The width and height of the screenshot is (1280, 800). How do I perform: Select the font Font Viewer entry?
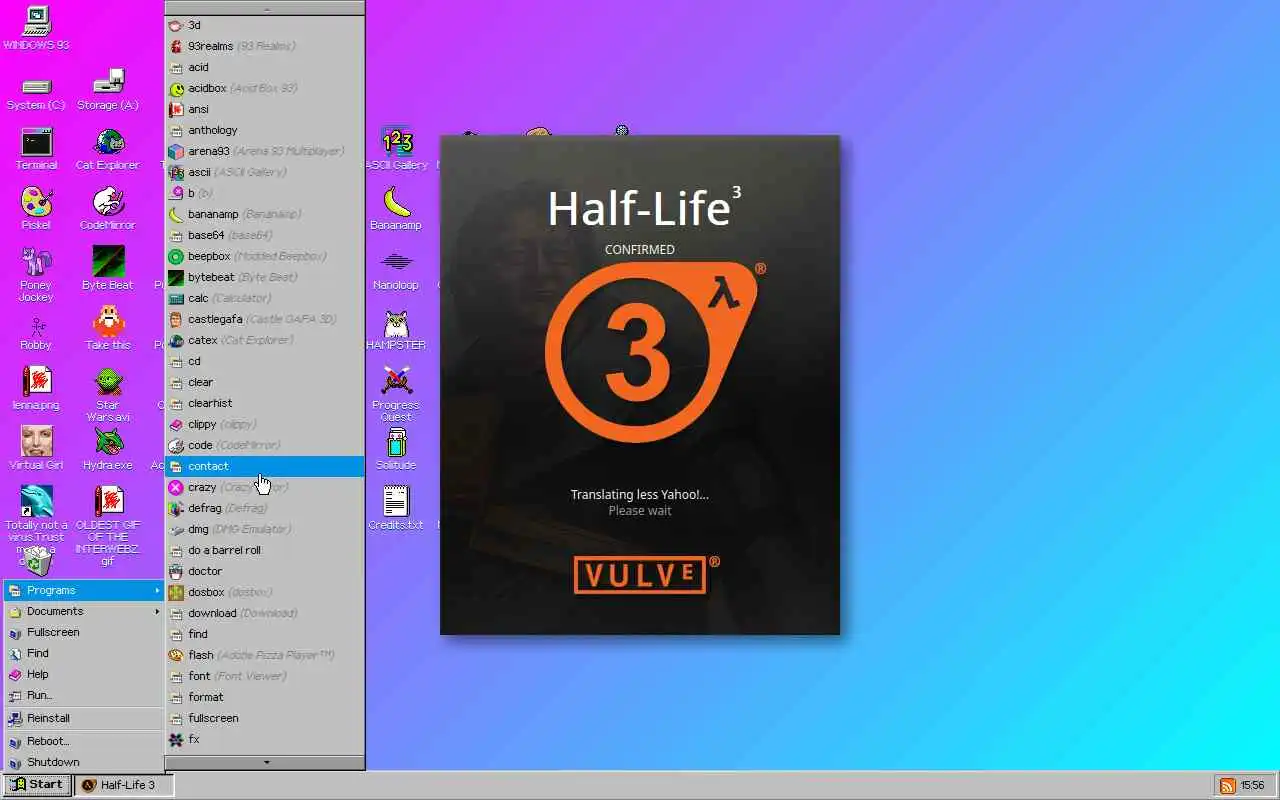tap(265, 676)
